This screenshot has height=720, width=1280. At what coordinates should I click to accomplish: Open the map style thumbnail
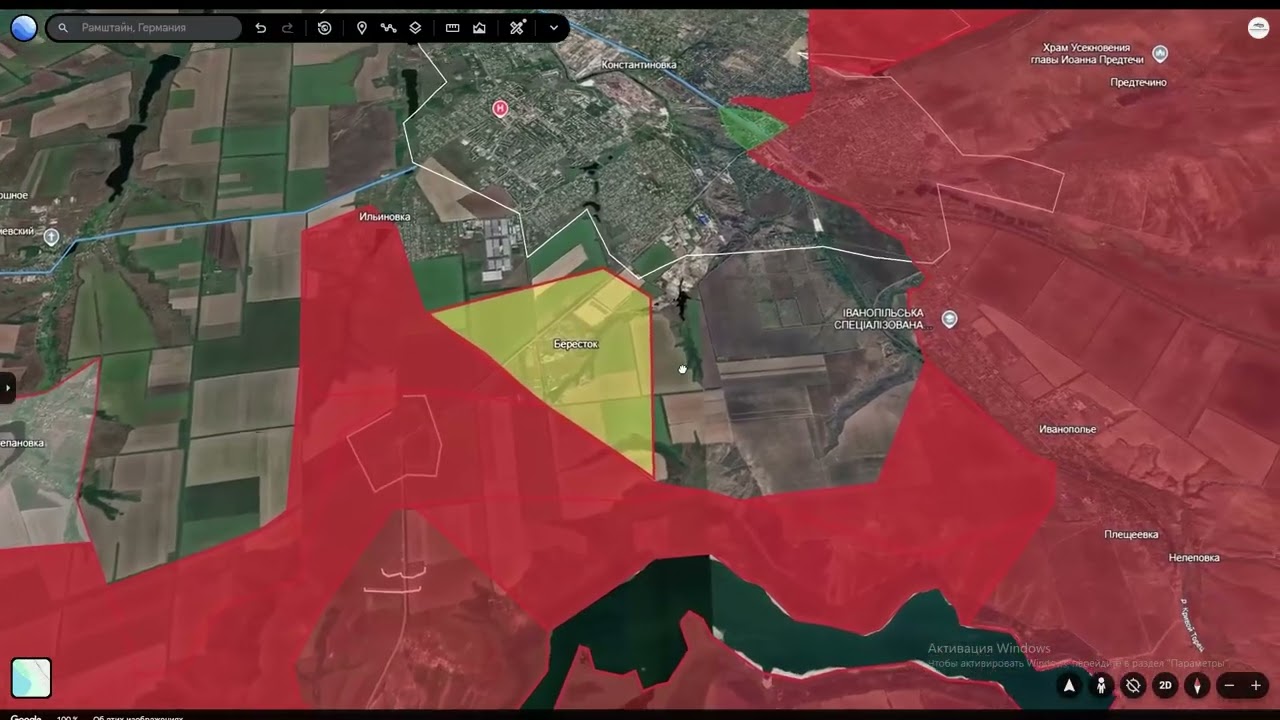point(31,677)
